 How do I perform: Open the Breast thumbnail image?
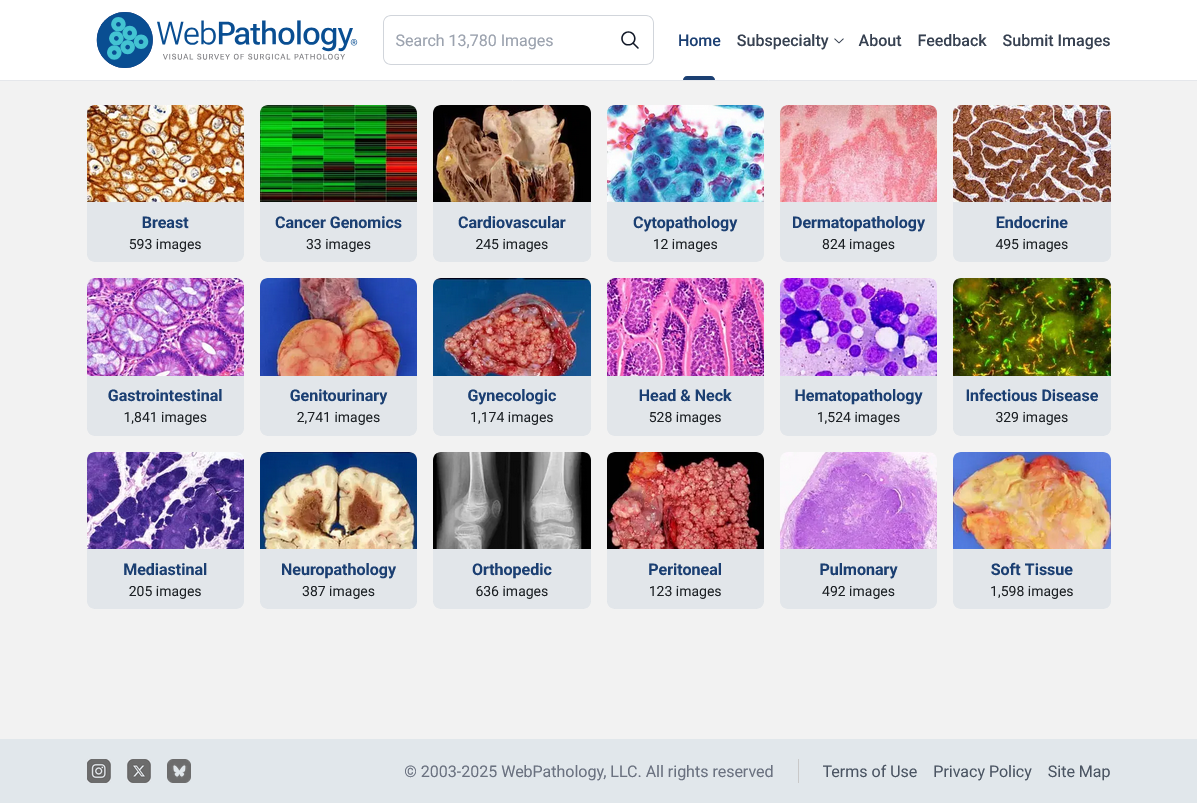tap(166, 153)
